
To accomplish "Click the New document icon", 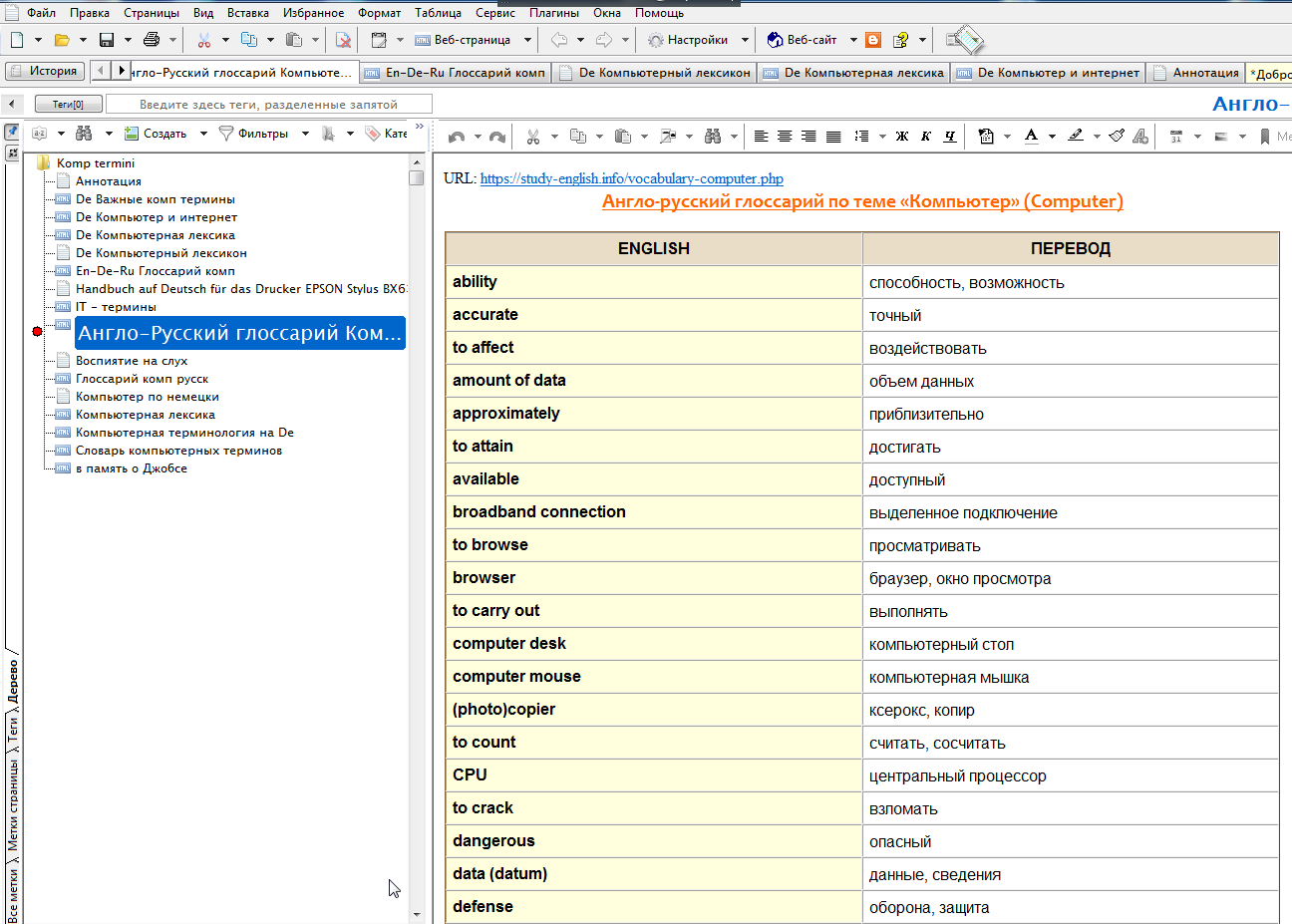I will 17,40.
